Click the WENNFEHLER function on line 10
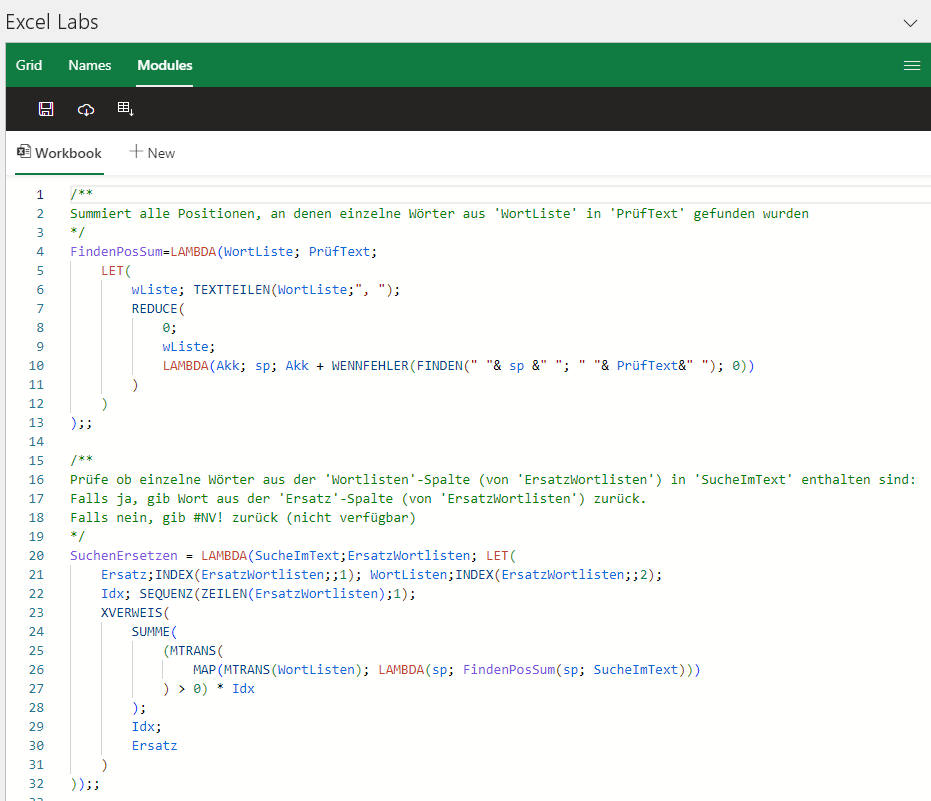931x801 pixels. [x=370, y=366]
